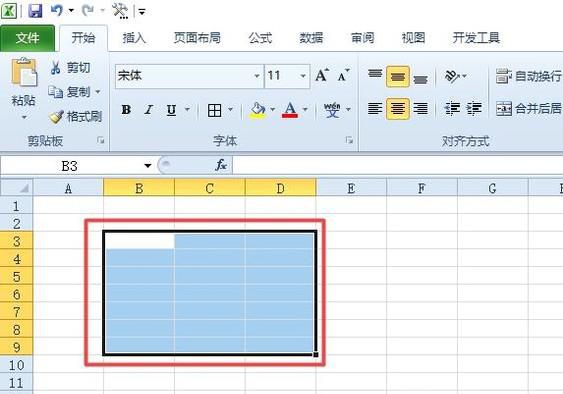The image size is (563, 394).
Task: Click the Name Box showing B3
Action: click(70, 166)
